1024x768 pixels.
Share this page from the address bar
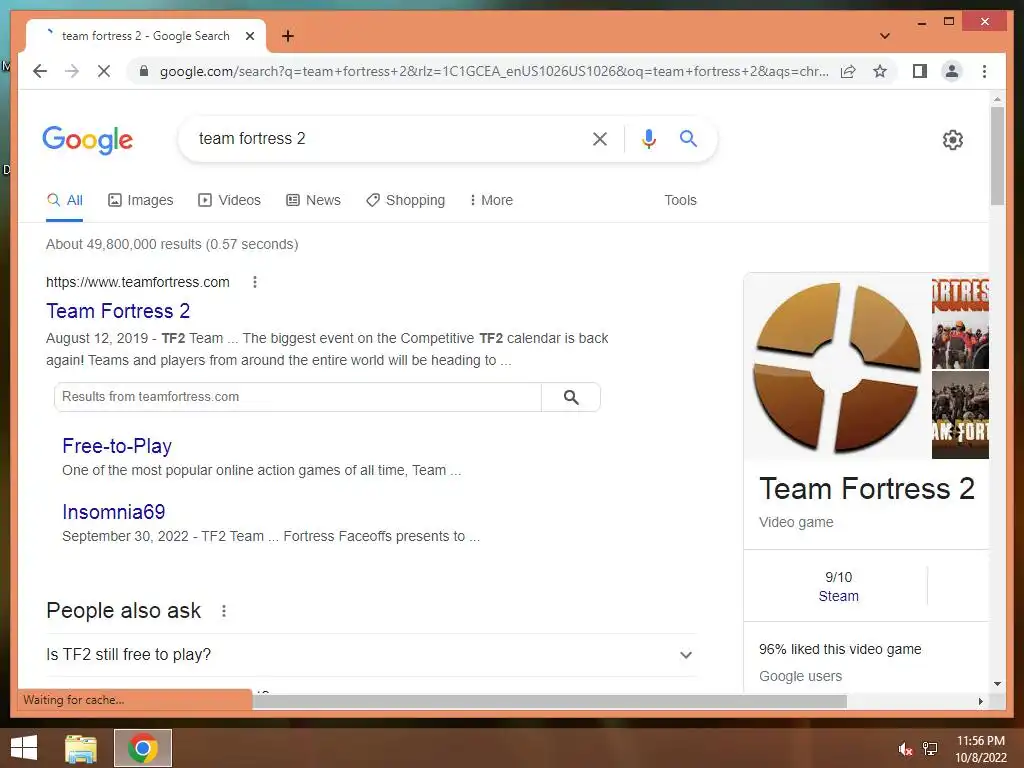click(848, 71)
